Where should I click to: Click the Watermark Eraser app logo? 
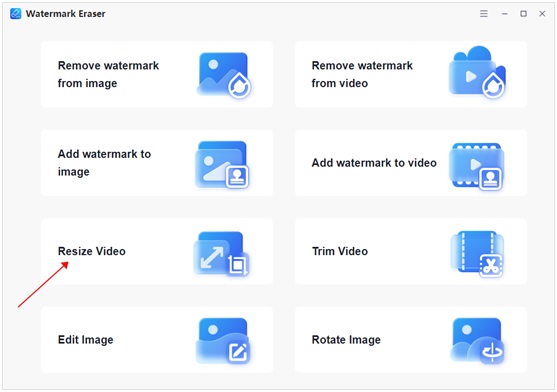click(16, 13)
